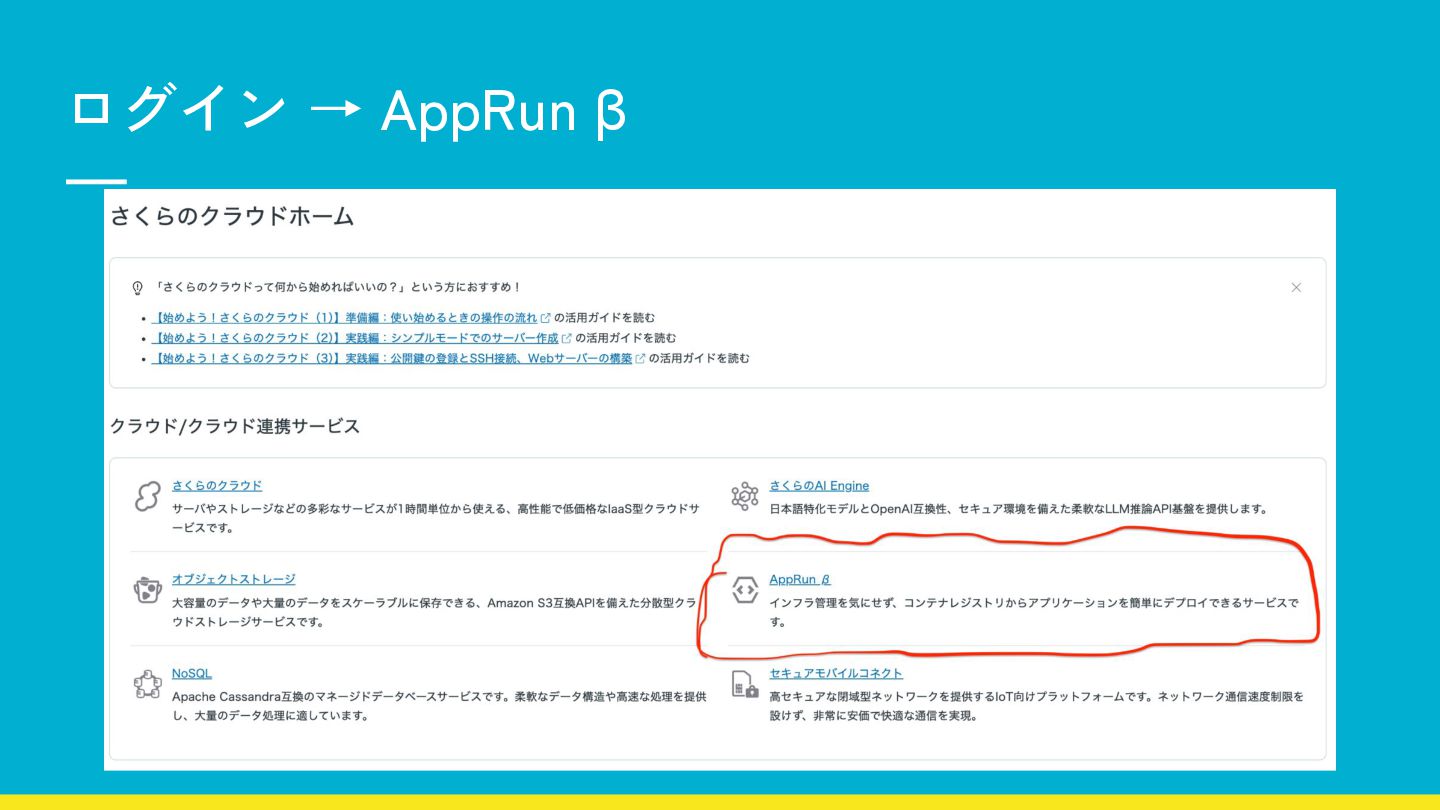
Task: Click the セキュアモバイルコネクト IoT description text
Action: coord(1036,706)
